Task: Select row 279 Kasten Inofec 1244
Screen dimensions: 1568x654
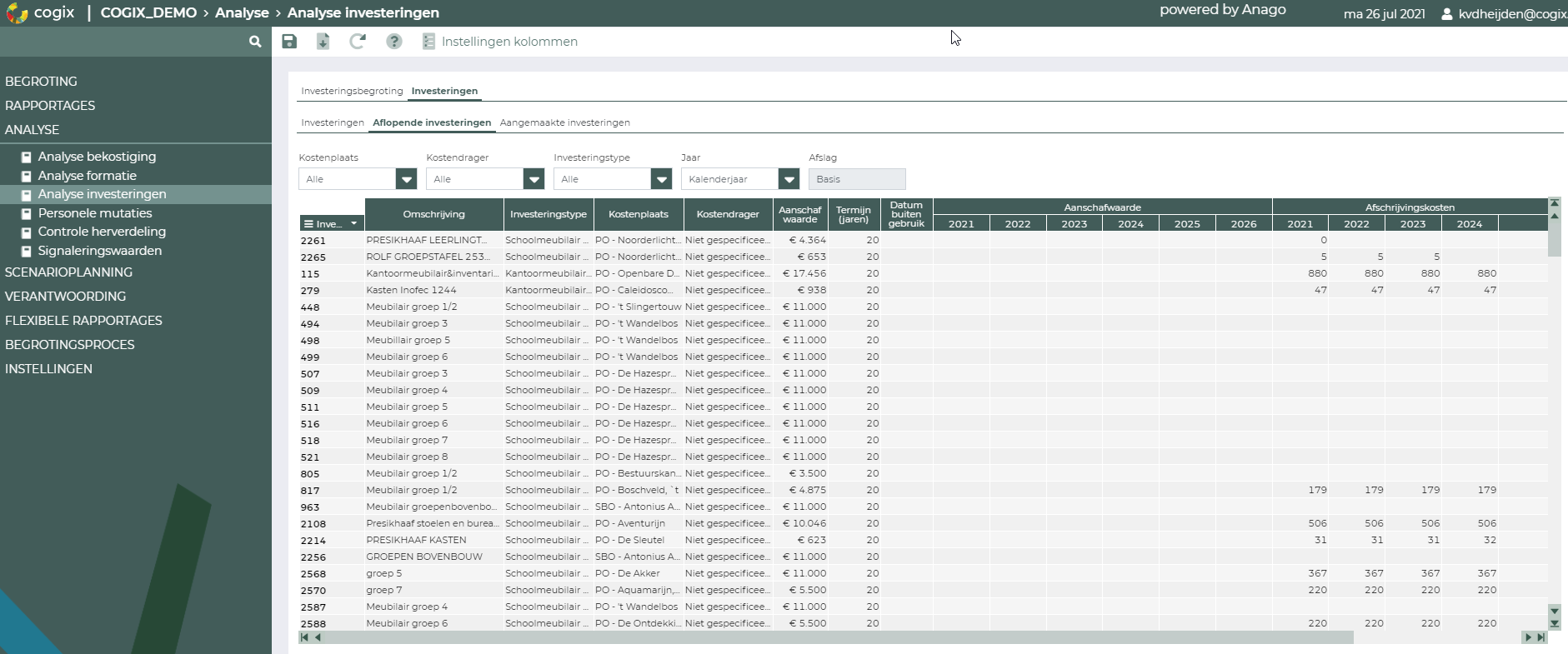Action: pyautogui.click(x=924, y=290)
